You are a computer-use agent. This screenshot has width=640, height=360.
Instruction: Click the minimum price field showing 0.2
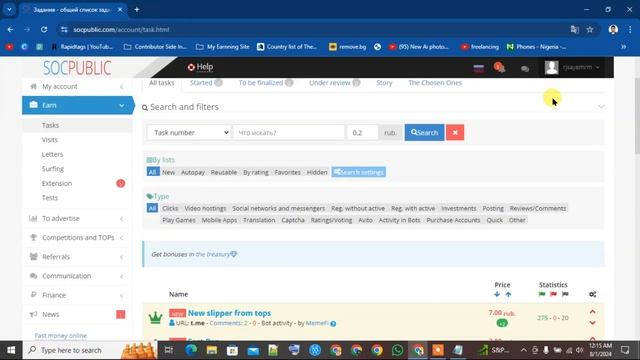tap(362, 133)
